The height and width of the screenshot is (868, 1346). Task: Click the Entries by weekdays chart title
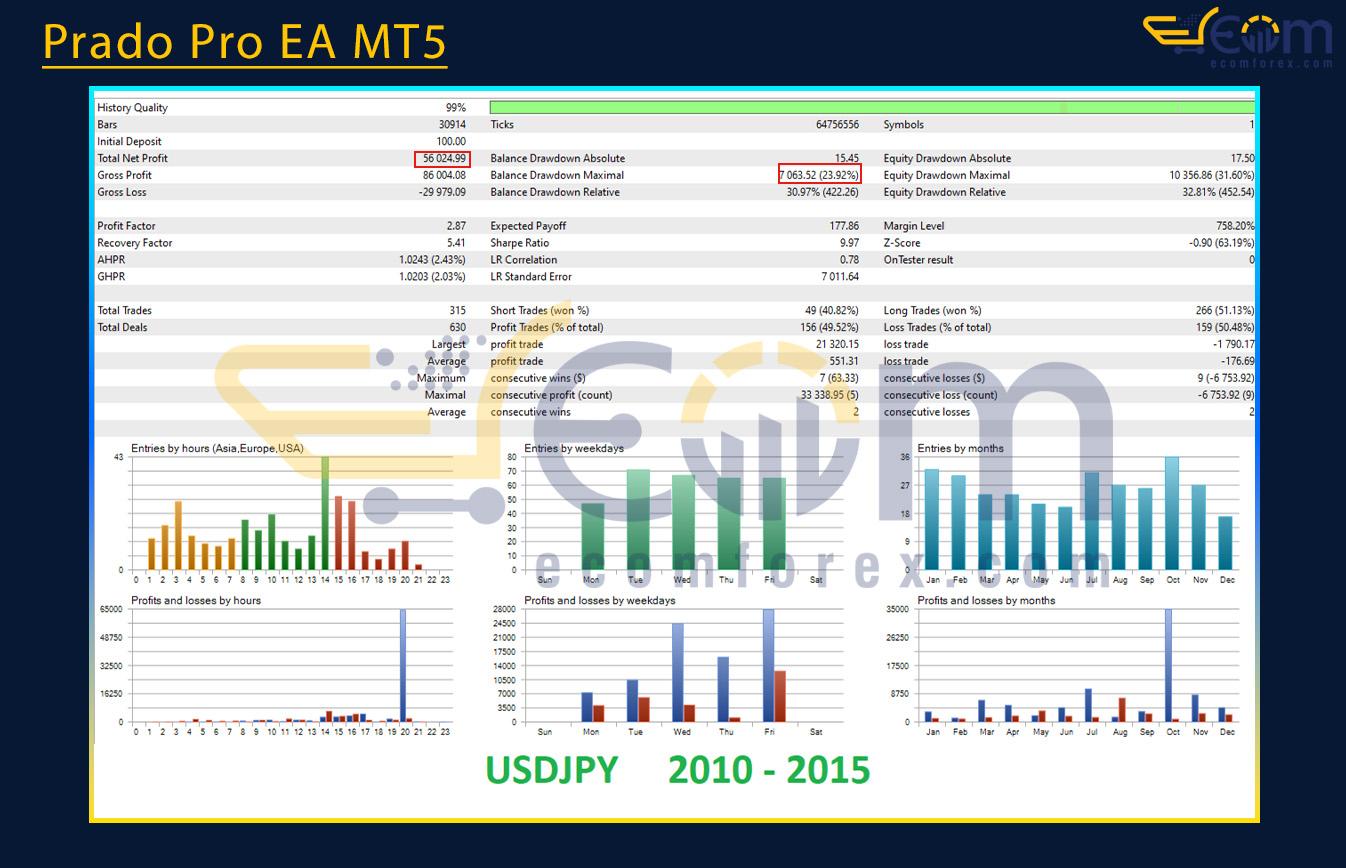click(x=574, y=448)
